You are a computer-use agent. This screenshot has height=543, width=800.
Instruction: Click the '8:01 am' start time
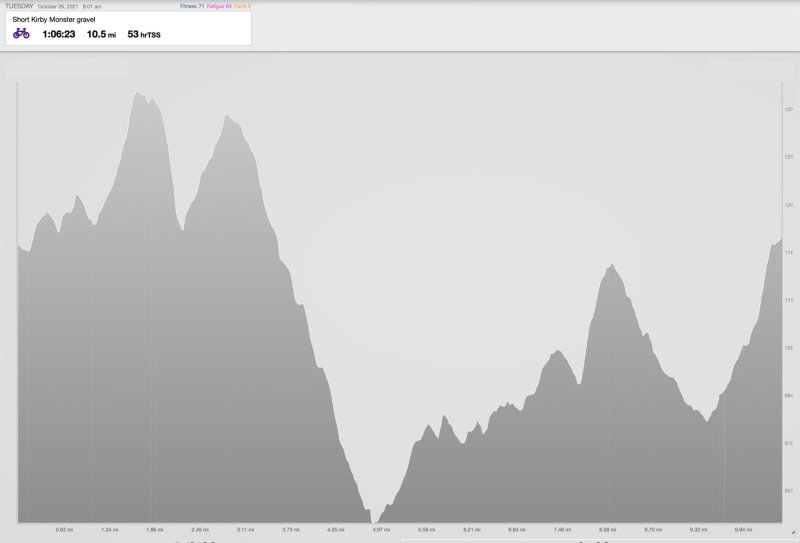click(92, 7)
